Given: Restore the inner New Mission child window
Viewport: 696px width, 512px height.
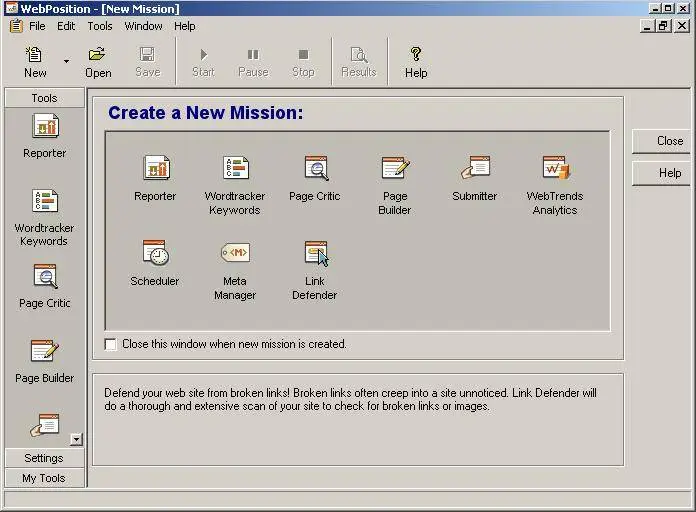Looking at the screenshot, I should pyautogui.click(x=663, y=26).
